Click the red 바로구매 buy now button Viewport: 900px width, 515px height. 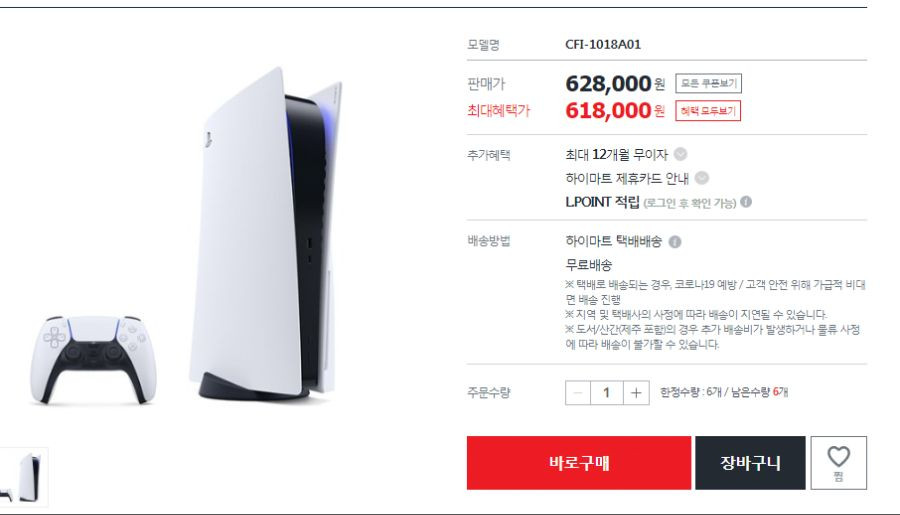[x=579, y=463]
